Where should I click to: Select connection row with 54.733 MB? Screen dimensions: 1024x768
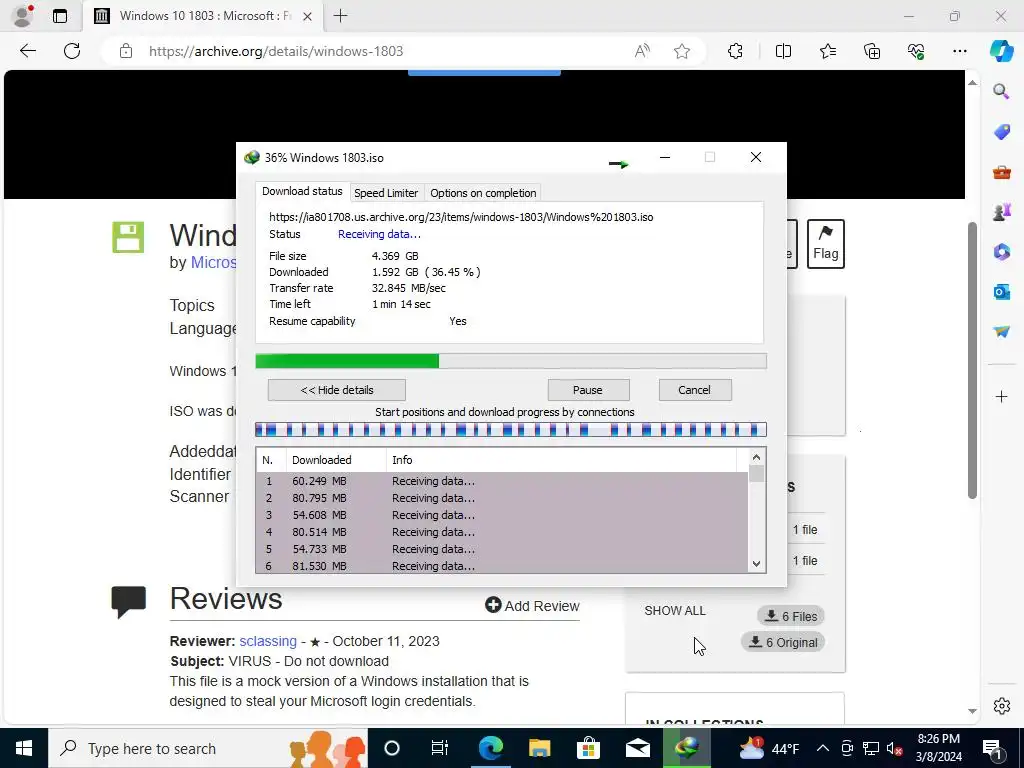coord(502,549)
